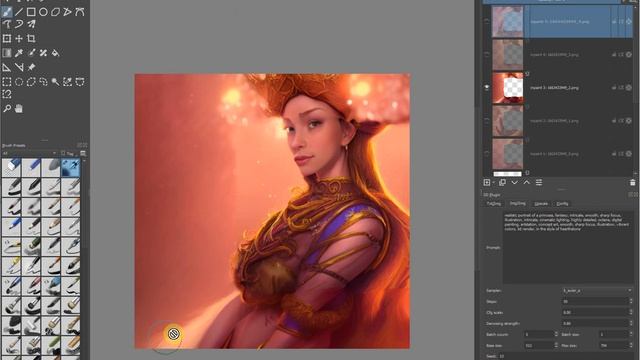Toggle visibility of the inpaint 5 layer
The height and width of the screenshot is (360, 640).
point(487,21)
